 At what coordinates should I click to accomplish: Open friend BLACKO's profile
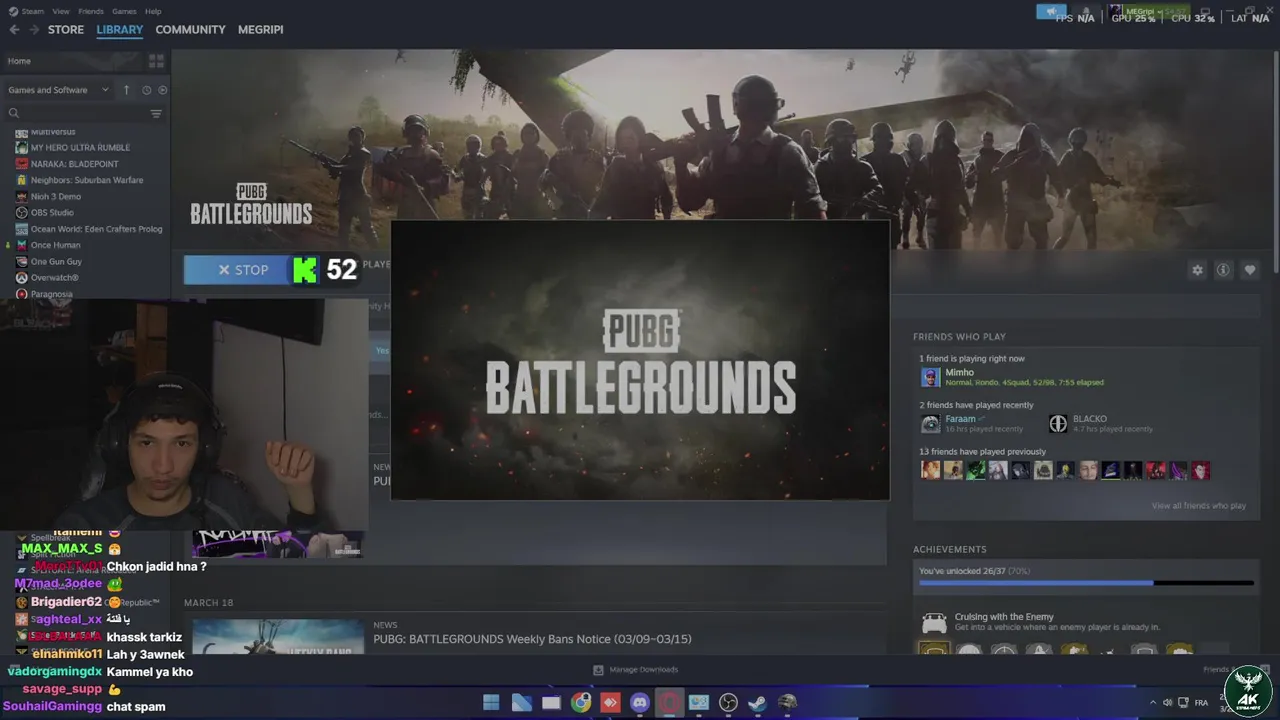[1090, 419]
